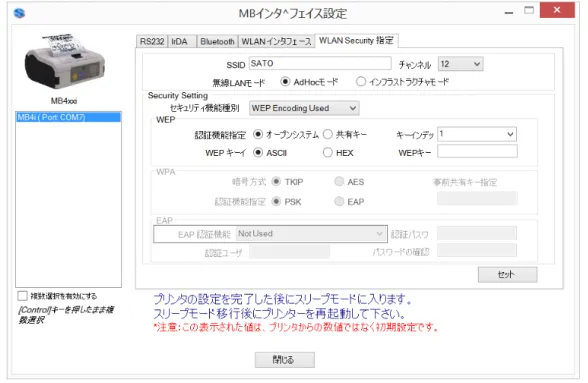Open the WLAN インタフェース tab

pos(276,41)
